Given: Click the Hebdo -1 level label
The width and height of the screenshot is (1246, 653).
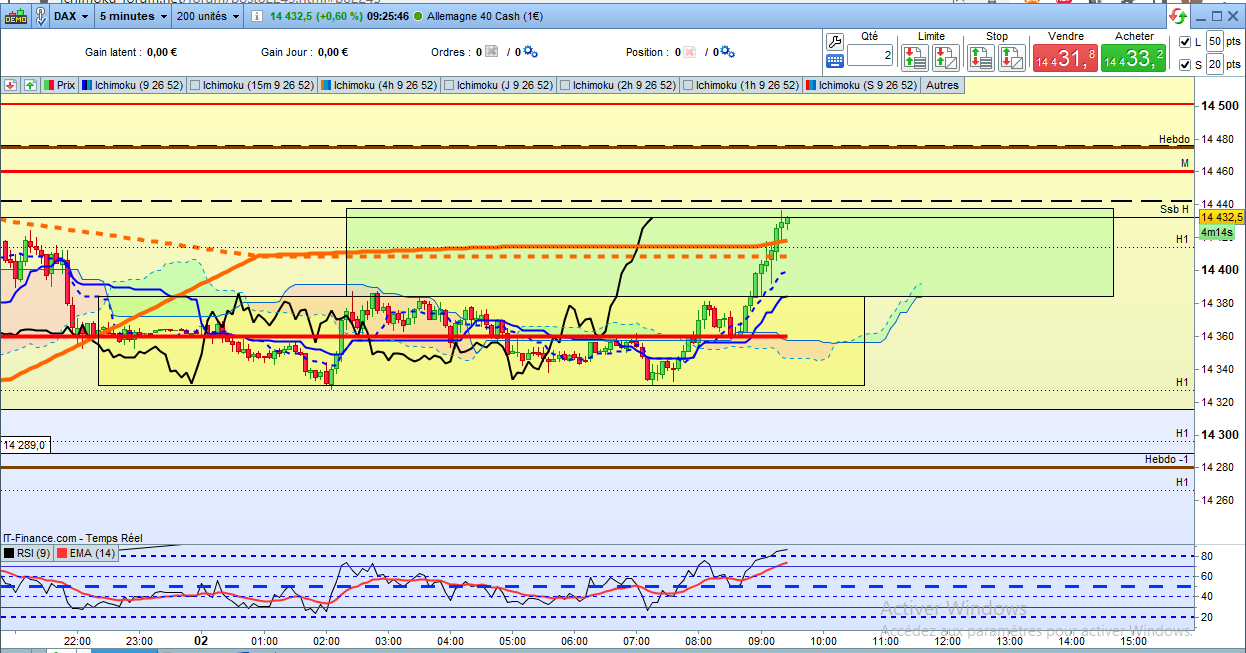Looking at the screenshot, I should (x=1168, y=459).
